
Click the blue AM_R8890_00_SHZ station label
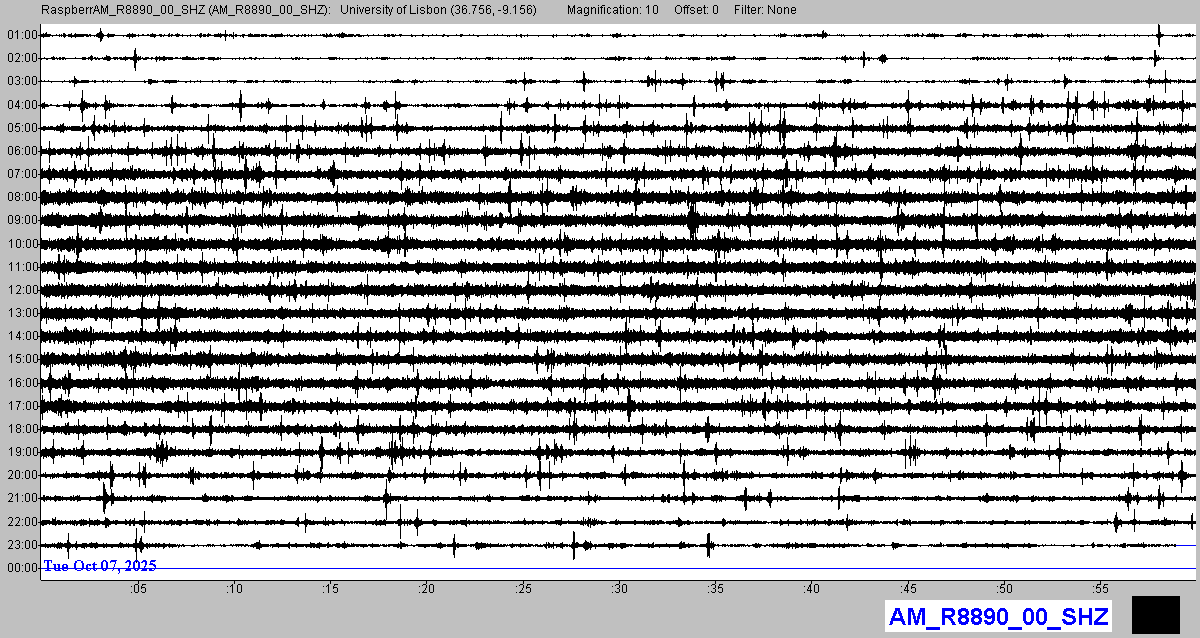[x=998, y=616]
